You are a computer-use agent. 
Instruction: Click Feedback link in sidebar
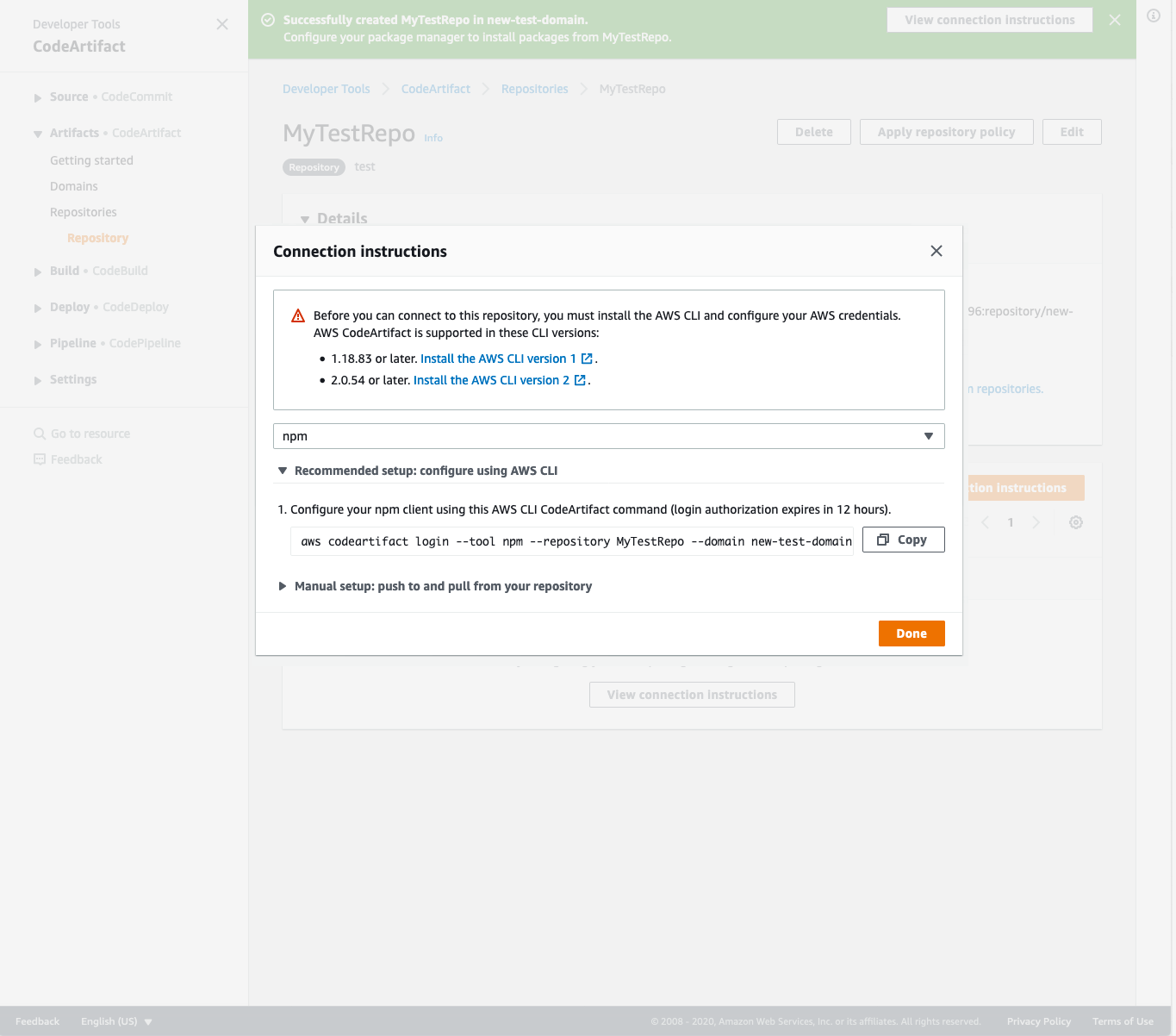tap(77, 459)
